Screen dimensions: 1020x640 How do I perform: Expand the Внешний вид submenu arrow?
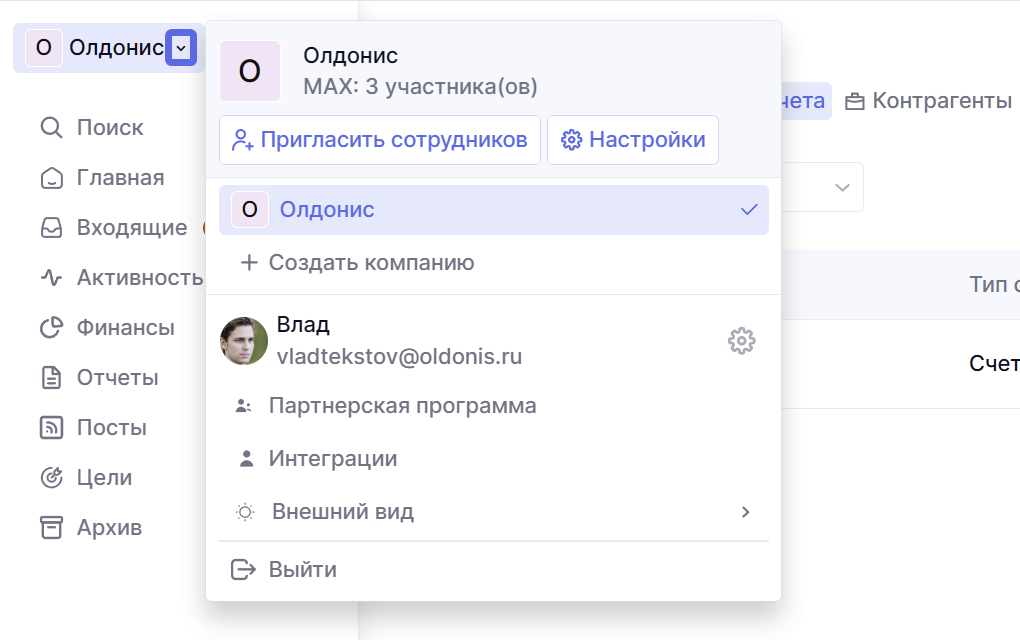click(x=745, y=512)
